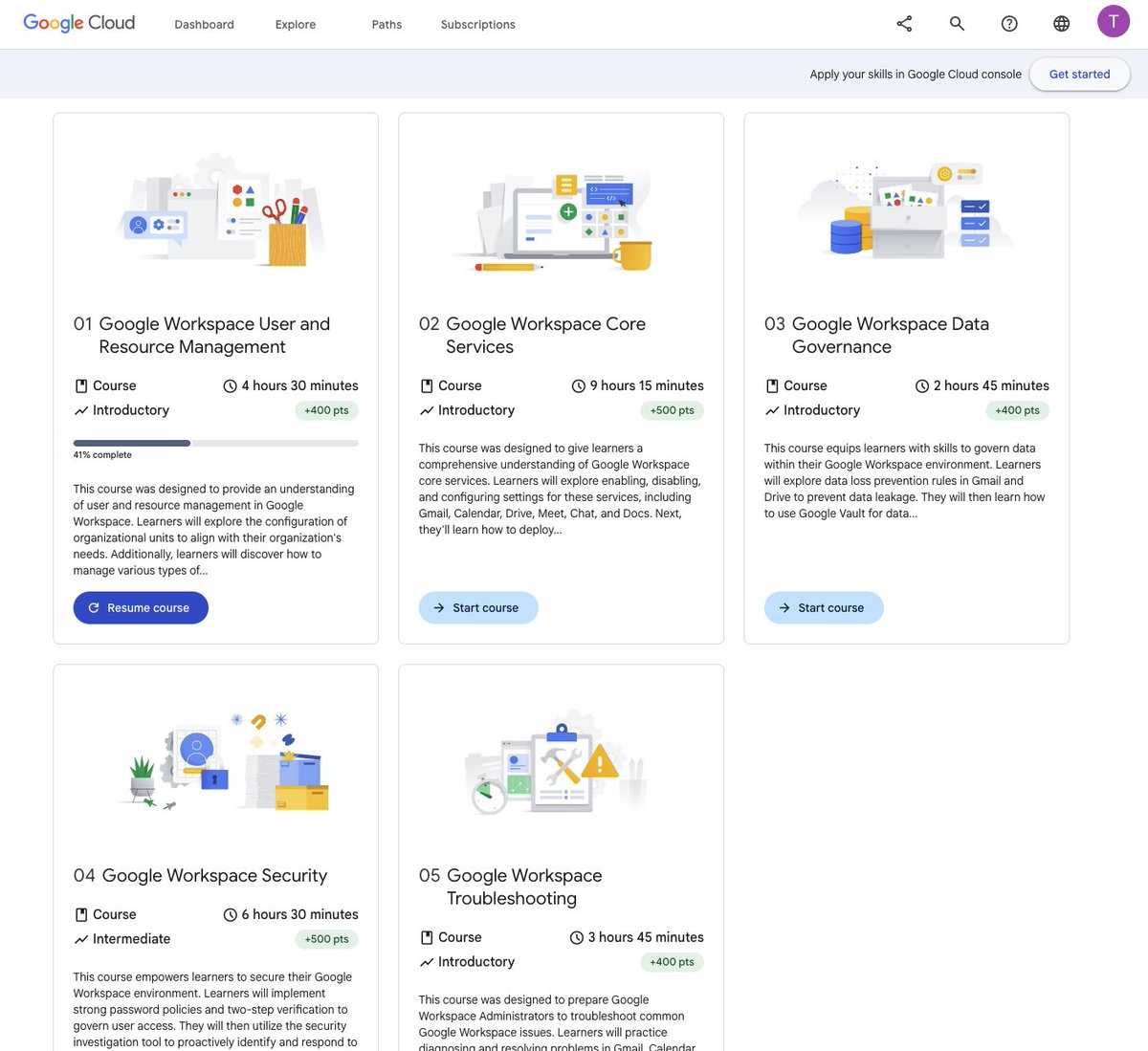
Task: Click the '41% complete' label
Action: 102,455
